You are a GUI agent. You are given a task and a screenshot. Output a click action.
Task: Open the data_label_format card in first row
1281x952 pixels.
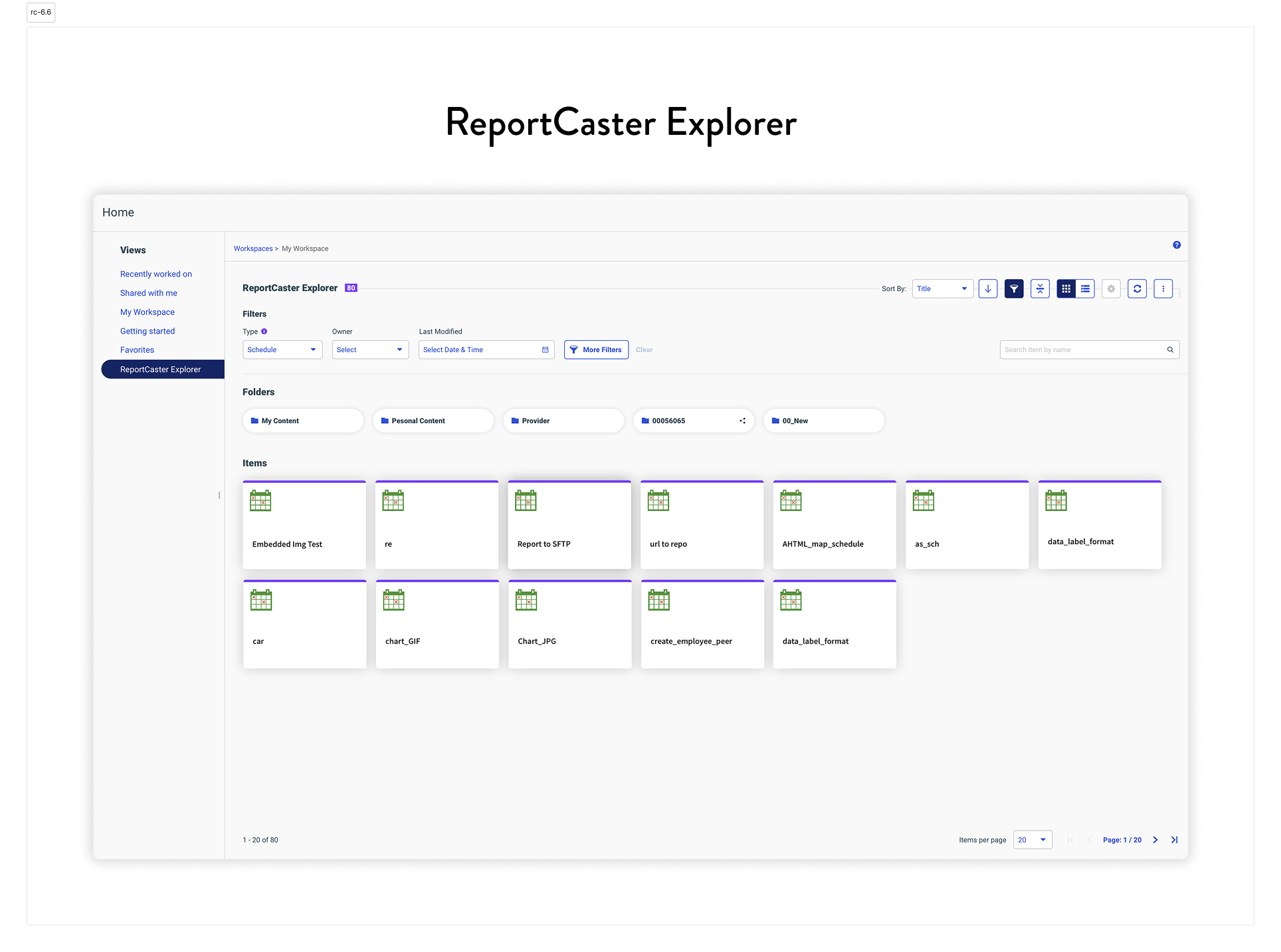pyautogui.click(x=1100, y=525)
